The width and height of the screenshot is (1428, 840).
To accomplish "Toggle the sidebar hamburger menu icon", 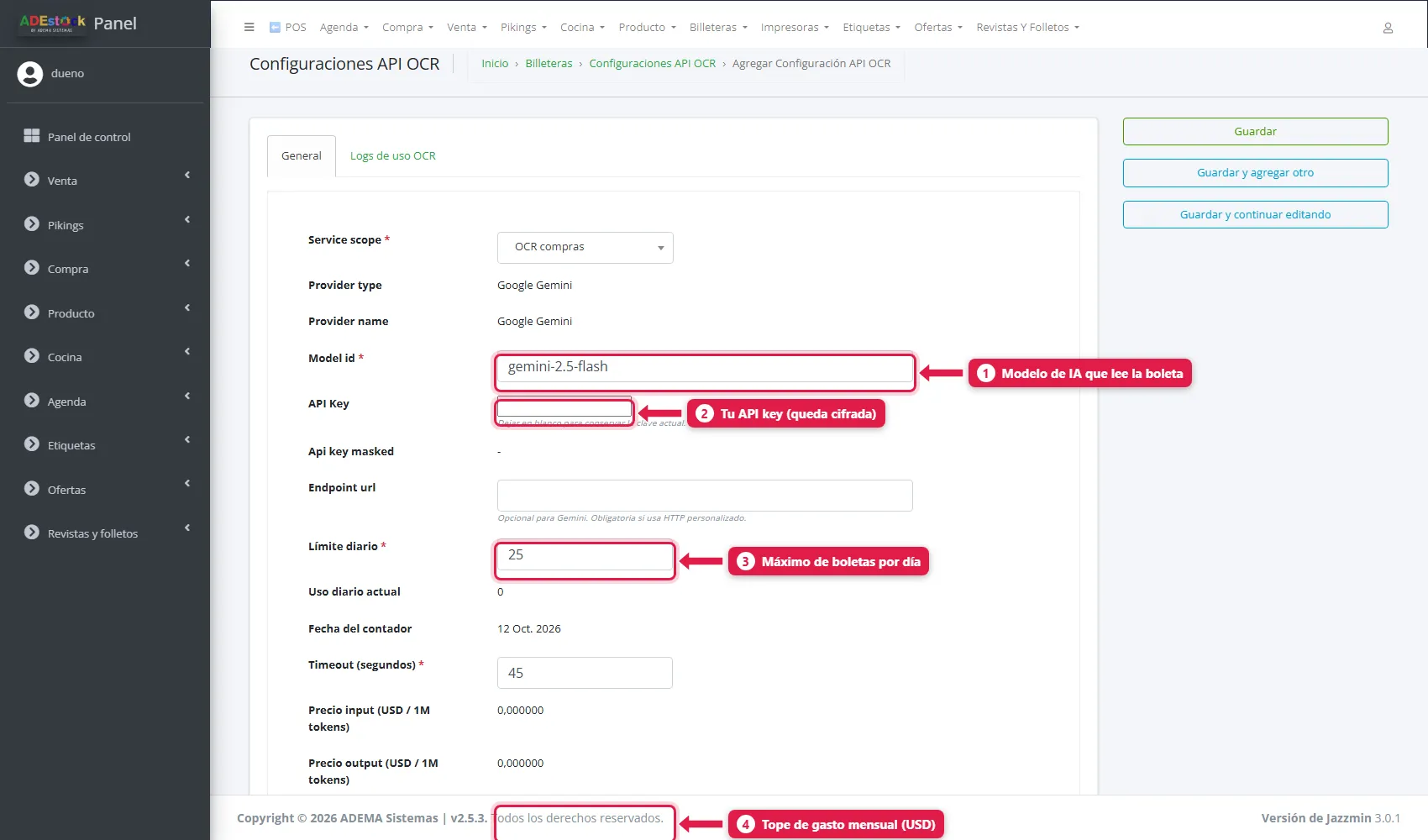I will click(249, 27).
